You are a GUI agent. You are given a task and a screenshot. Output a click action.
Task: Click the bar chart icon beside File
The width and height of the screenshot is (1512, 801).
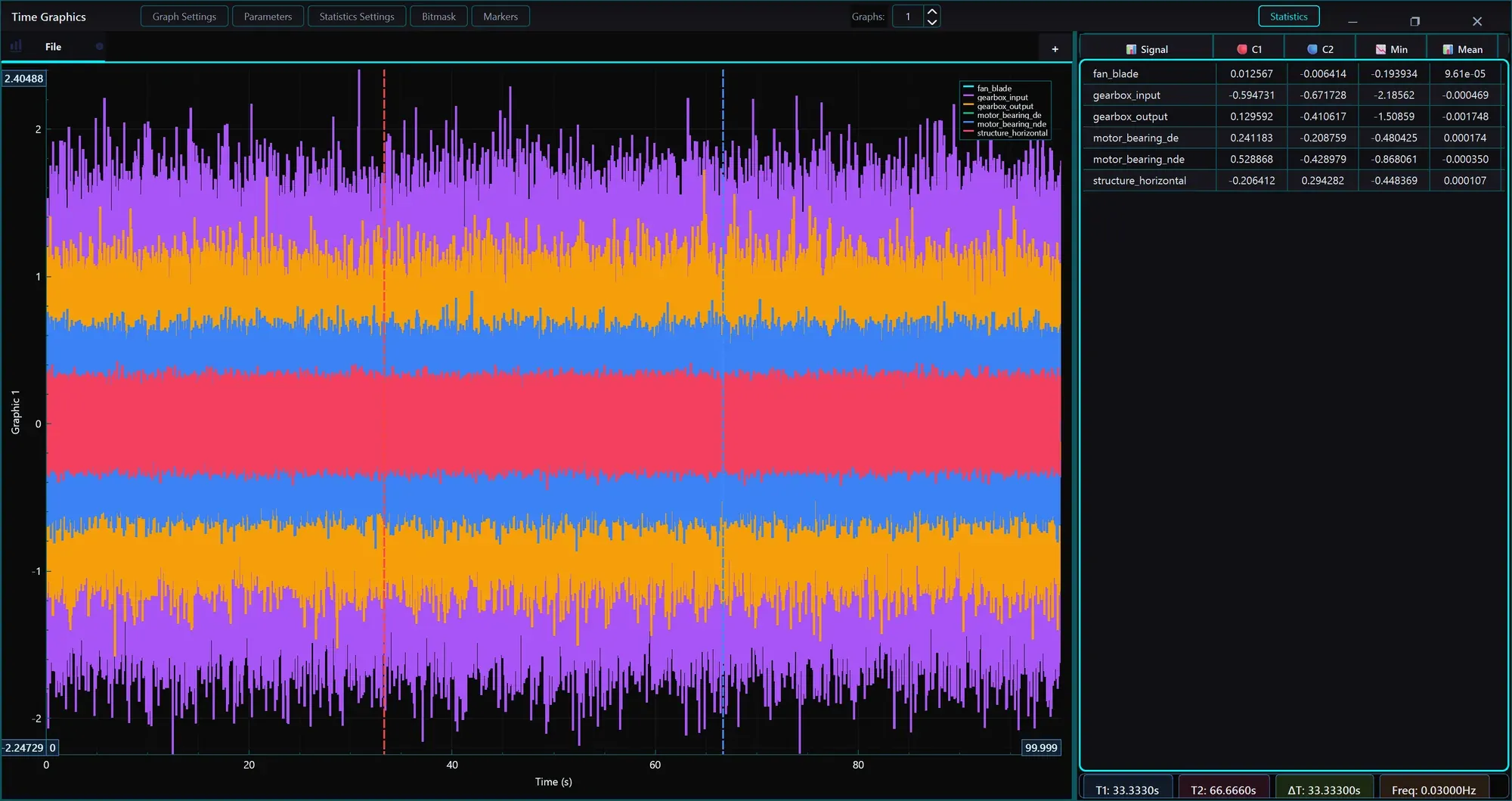(x=16, y=46)
